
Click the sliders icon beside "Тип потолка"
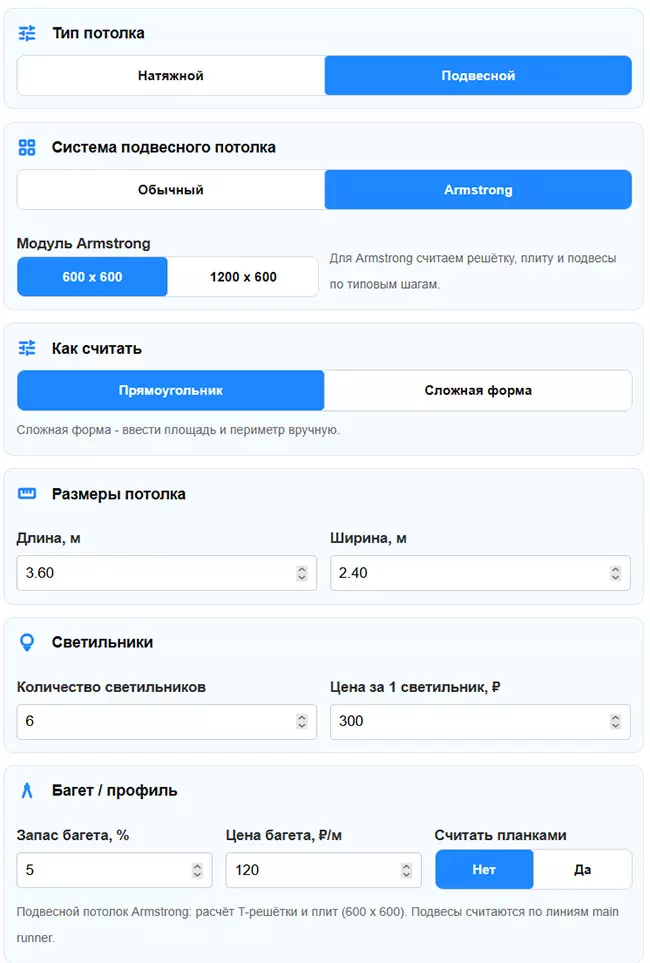(28, 33)
